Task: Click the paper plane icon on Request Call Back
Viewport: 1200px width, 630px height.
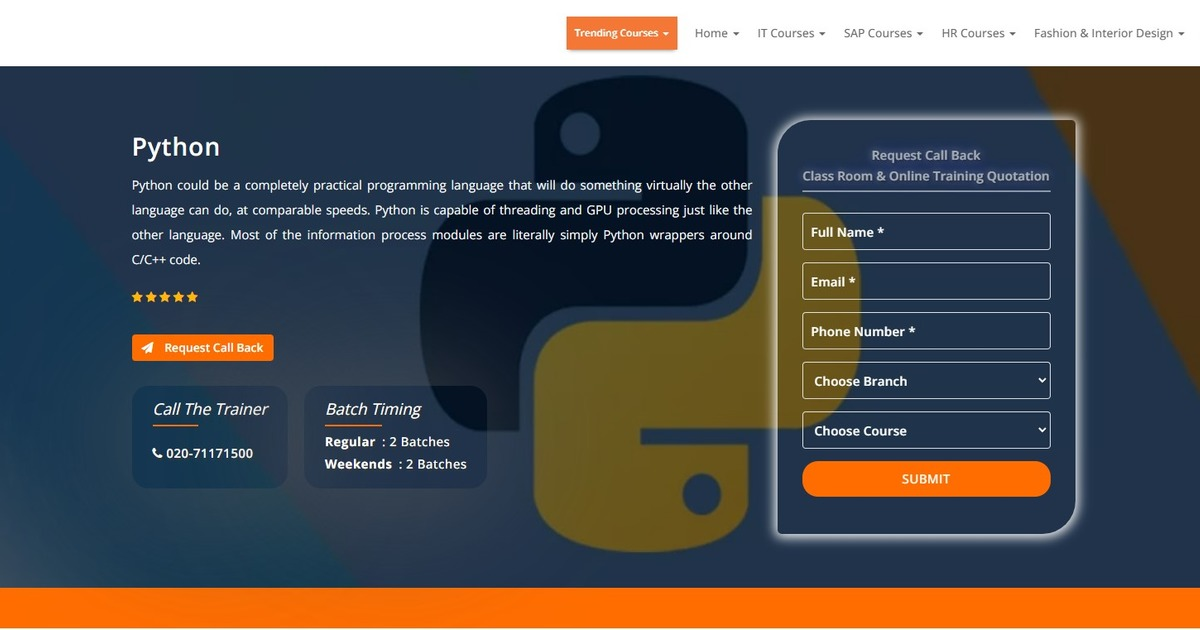Action: [148, 348]
